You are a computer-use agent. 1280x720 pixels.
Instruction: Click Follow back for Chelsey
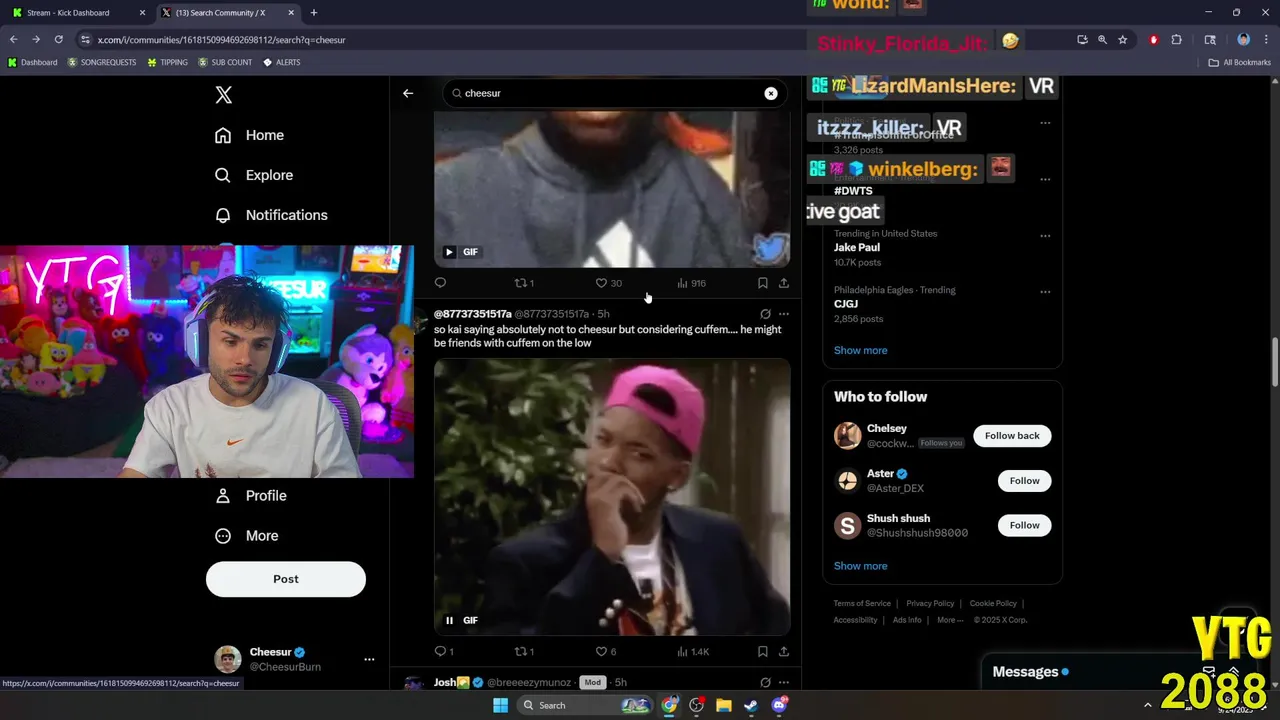(1012, 436)
